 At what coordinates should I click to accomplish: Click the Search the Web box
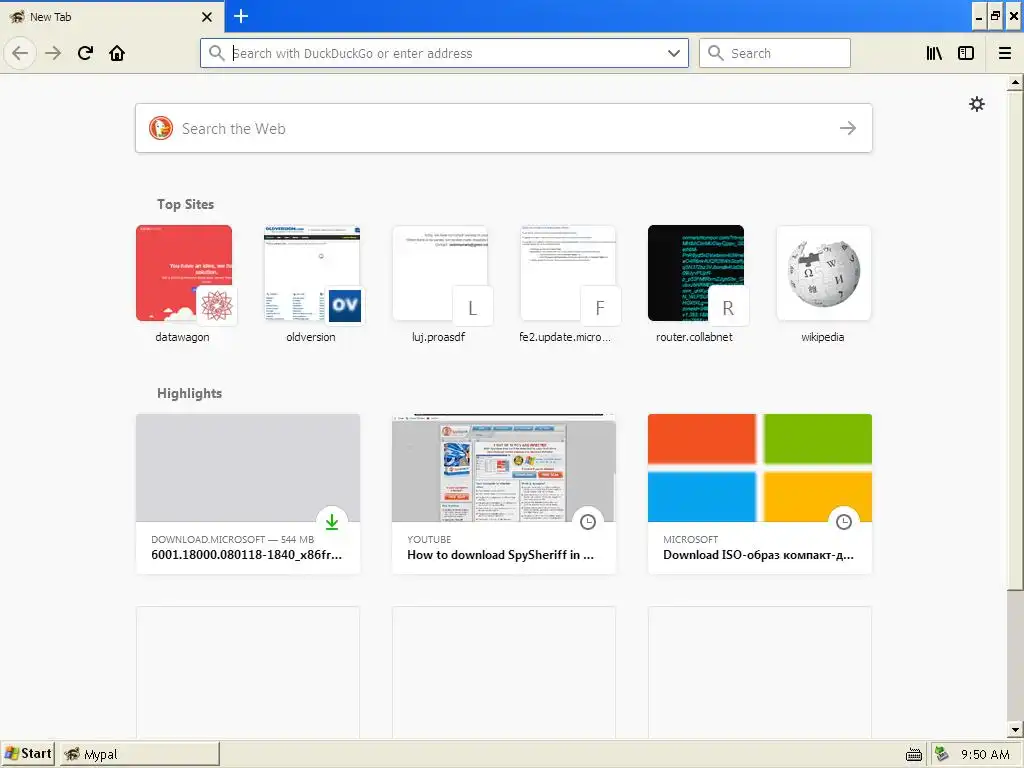pos(504,128)
